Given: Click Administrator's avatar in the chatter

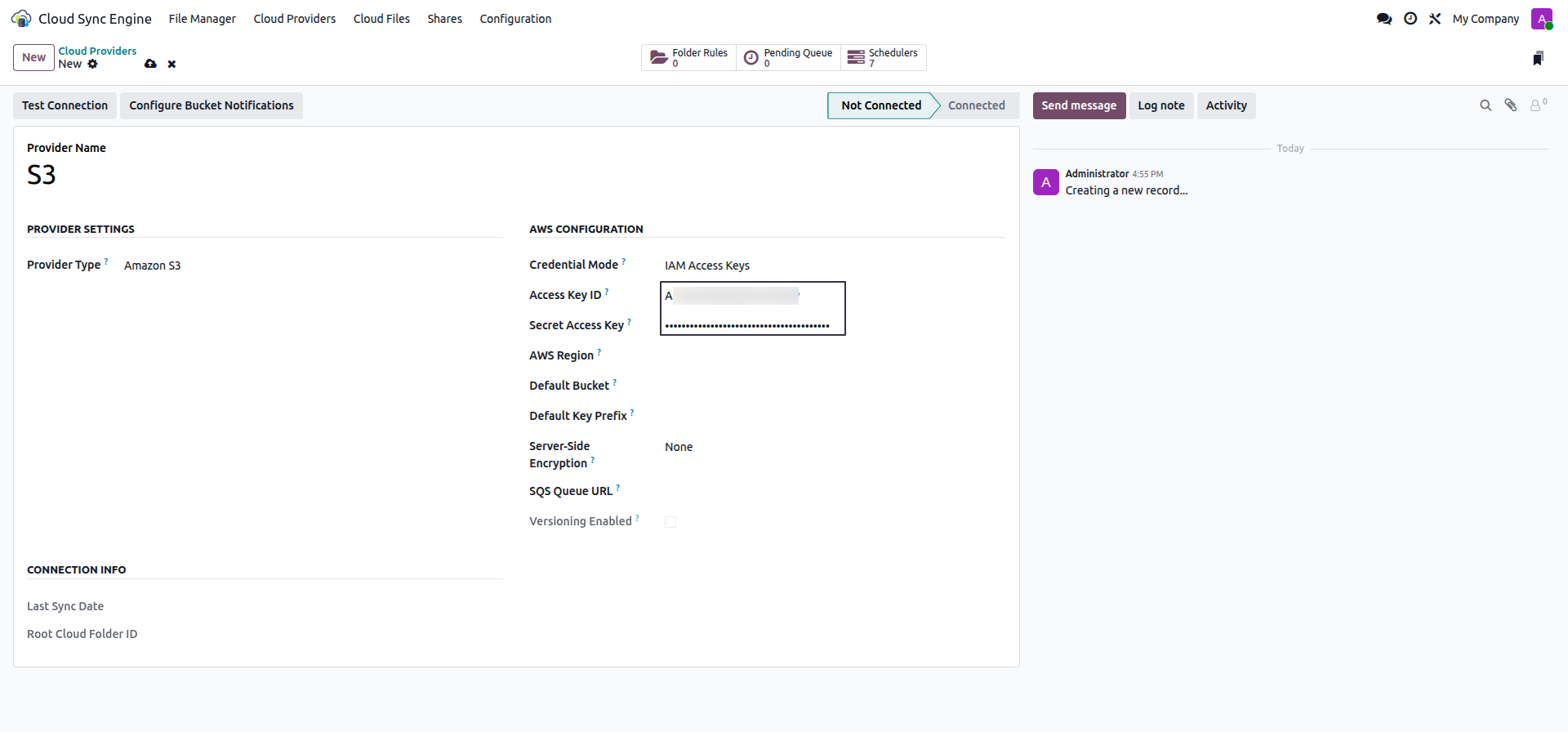Looking at the screenshot, I should [1046, 182].
